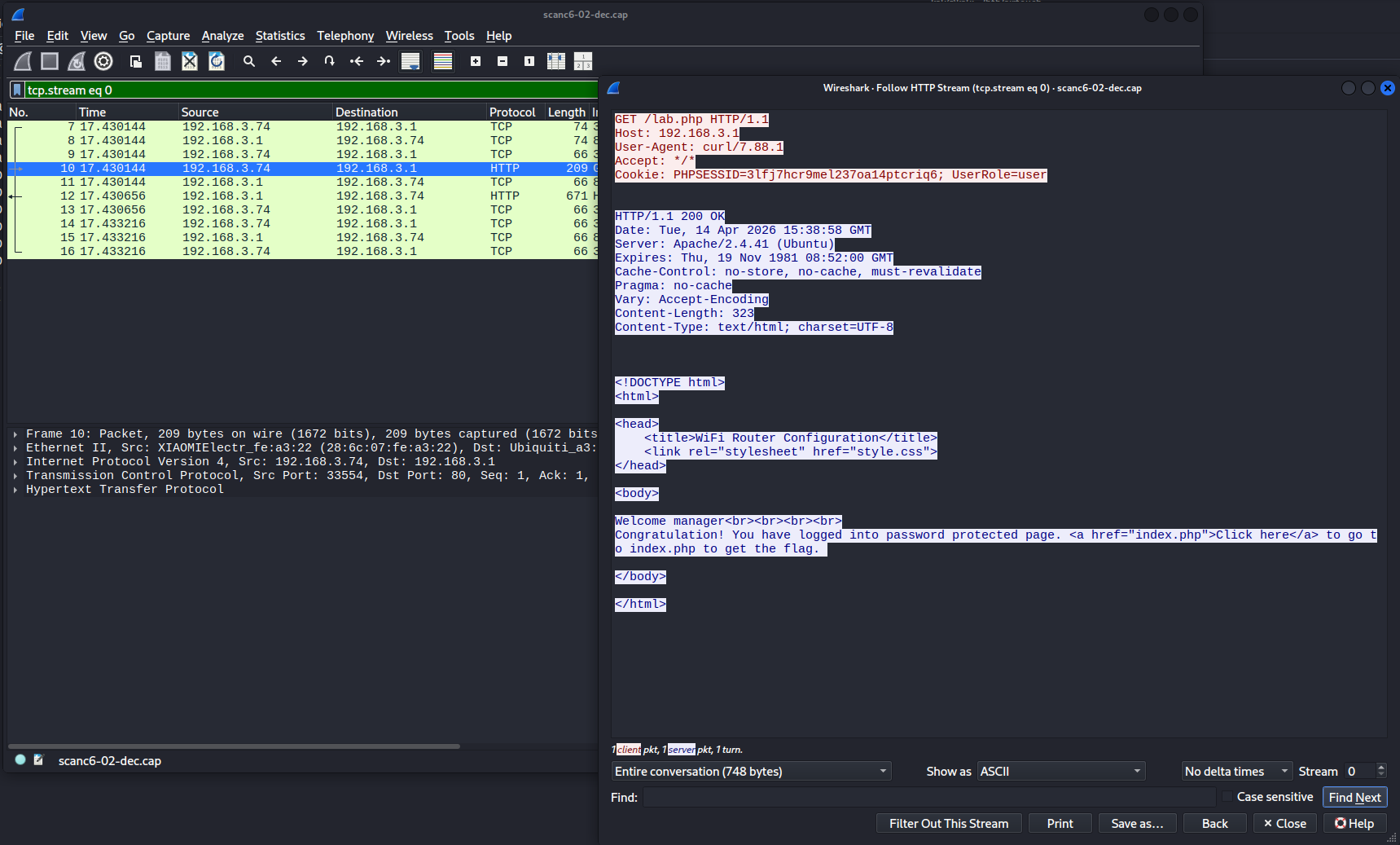Open the No delta times dropdown
Image resolution: width=1400 pixels, height=845 pixels.
pos(1237,772)
